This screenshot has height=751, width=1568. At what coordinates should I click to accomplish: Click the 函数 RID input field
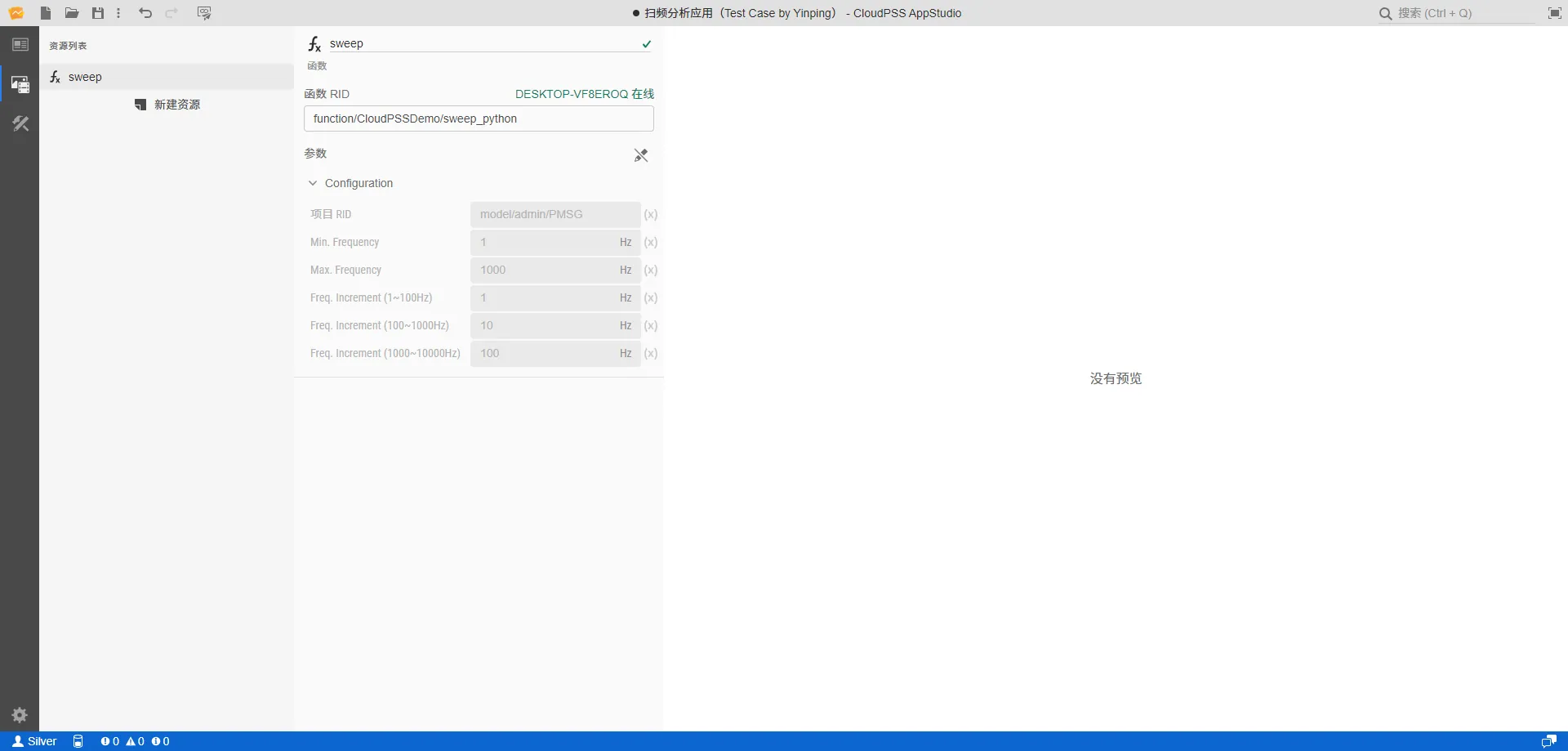pos(479,118)
